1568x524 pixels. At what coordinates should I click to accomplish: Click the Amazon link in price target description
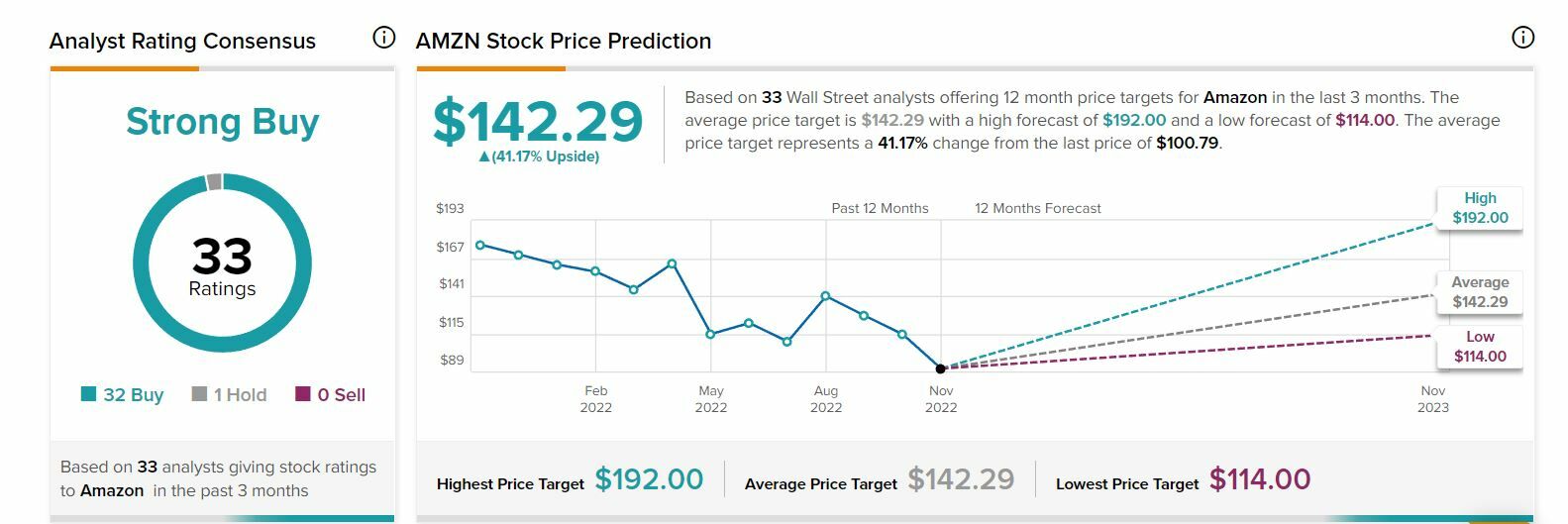(1234, 97)
